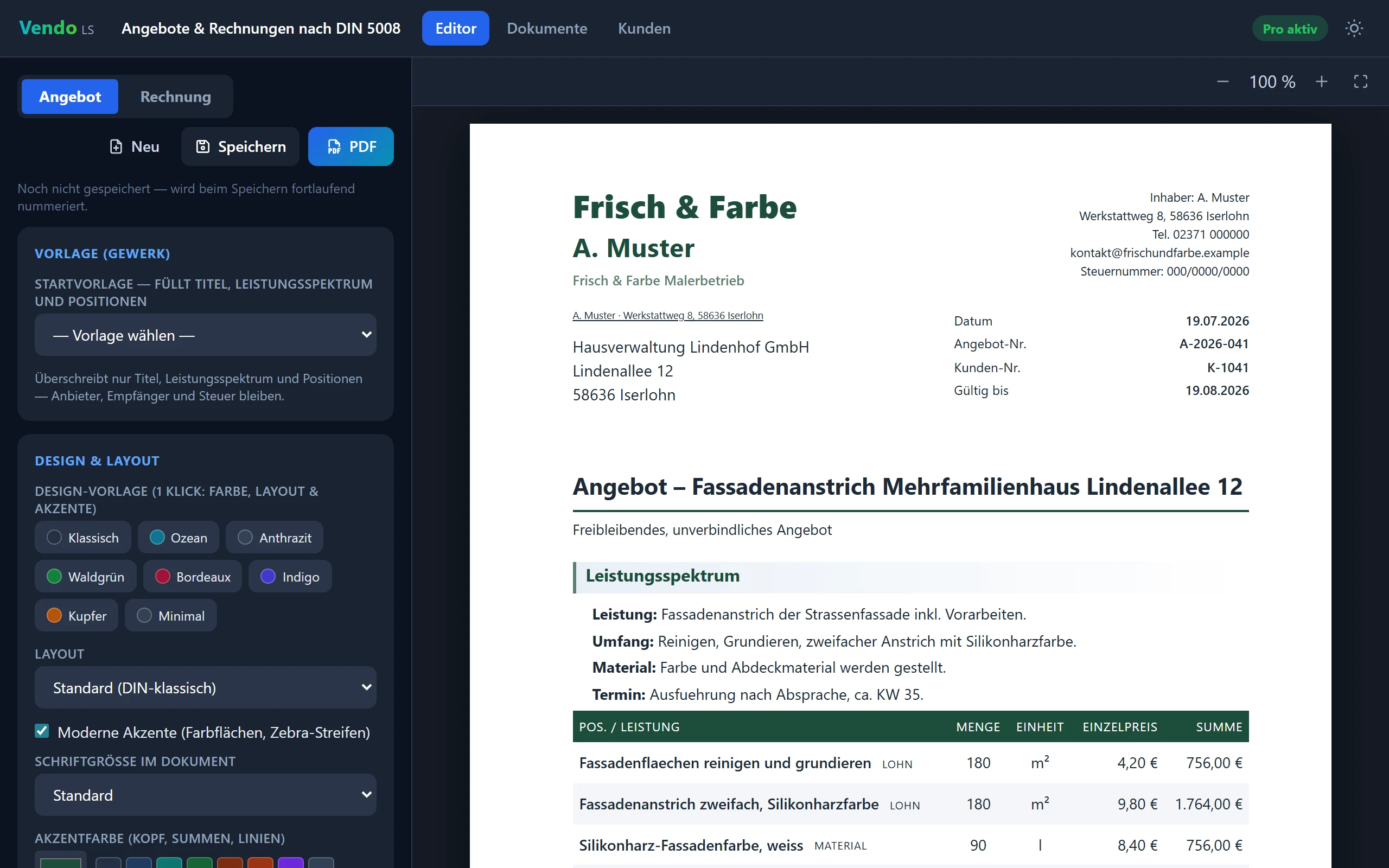Viewport: 1389px width, 868px height.
Task: Click the Leistungsspektrum section heading
Action: tap(662, 576)
